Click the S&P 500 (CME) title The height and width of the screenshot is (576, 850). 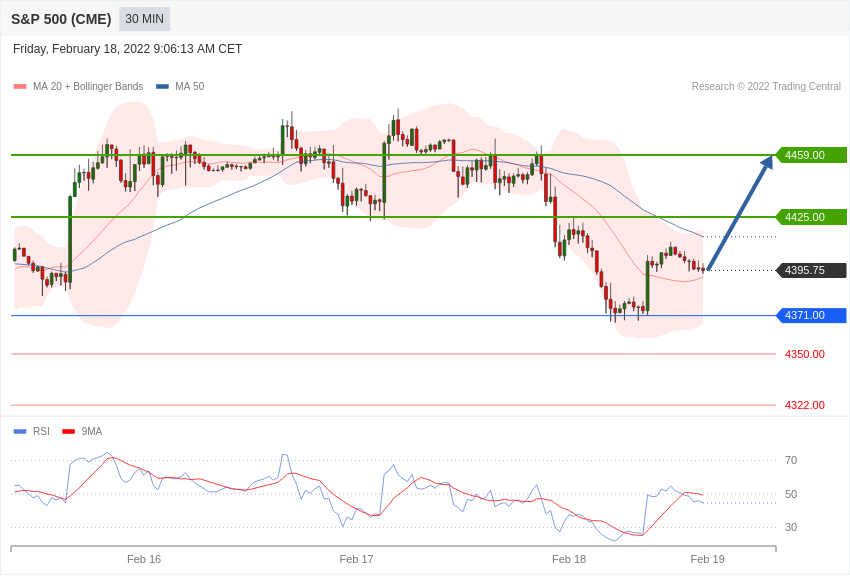point(61,19)
